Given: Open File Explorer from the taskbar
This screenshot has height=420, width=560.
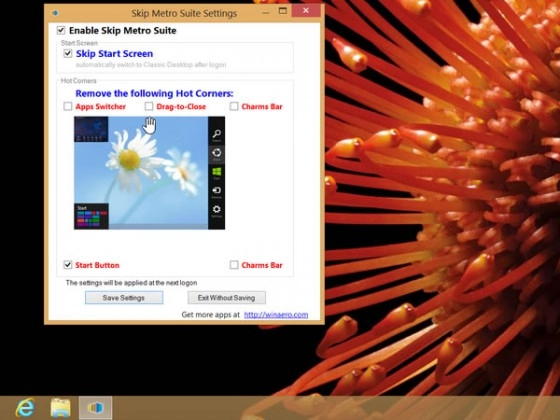Looking at the screenshot, I should (x=60, y=408).
